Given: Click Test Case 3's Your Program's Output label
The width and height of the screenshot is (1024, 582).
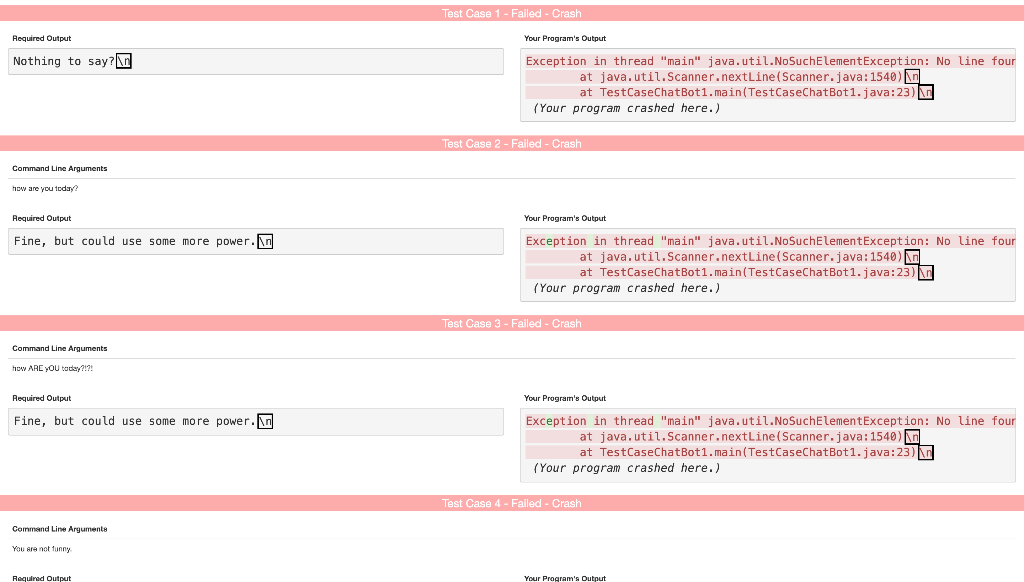Looking at the screenshot, I should 565,398.
